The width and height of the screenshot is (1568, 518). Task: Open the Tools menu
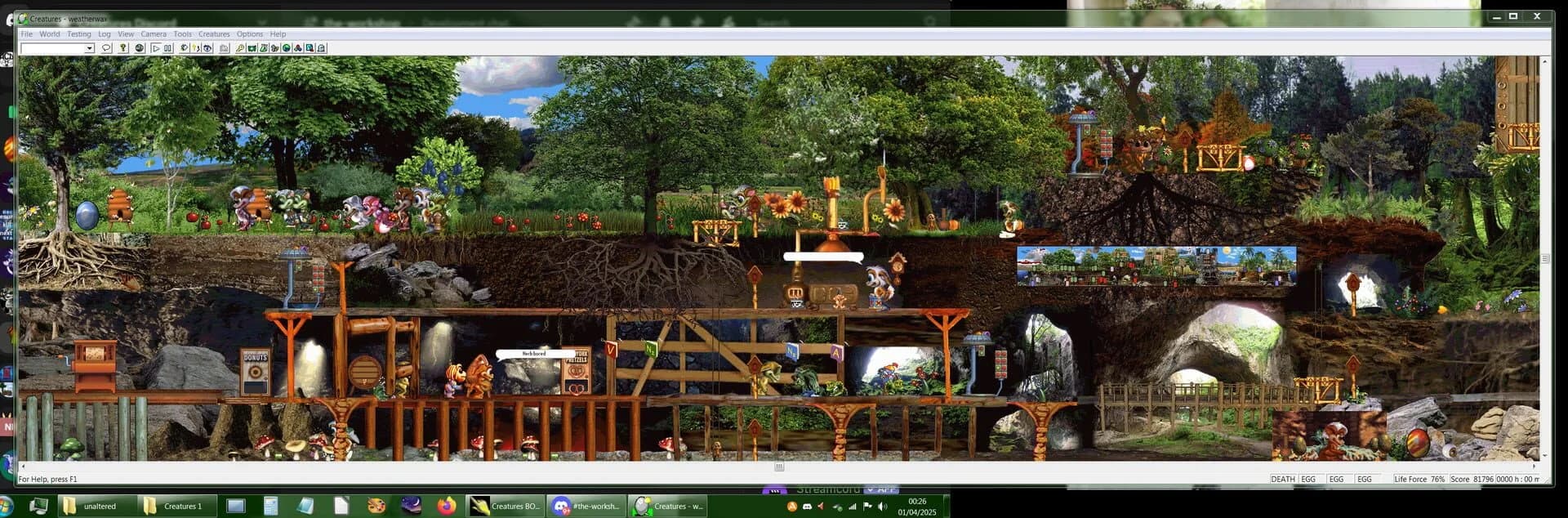(182, 34)
